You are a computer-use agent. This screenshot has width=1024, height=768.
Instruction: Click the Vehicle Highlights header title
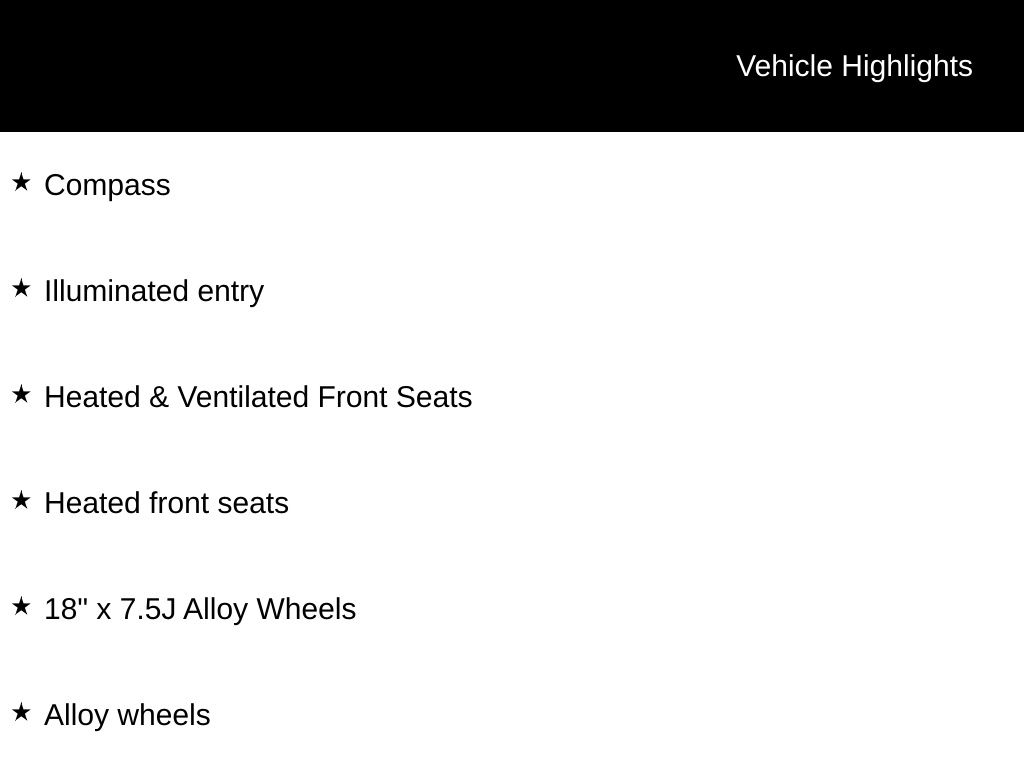click(854, 66)
